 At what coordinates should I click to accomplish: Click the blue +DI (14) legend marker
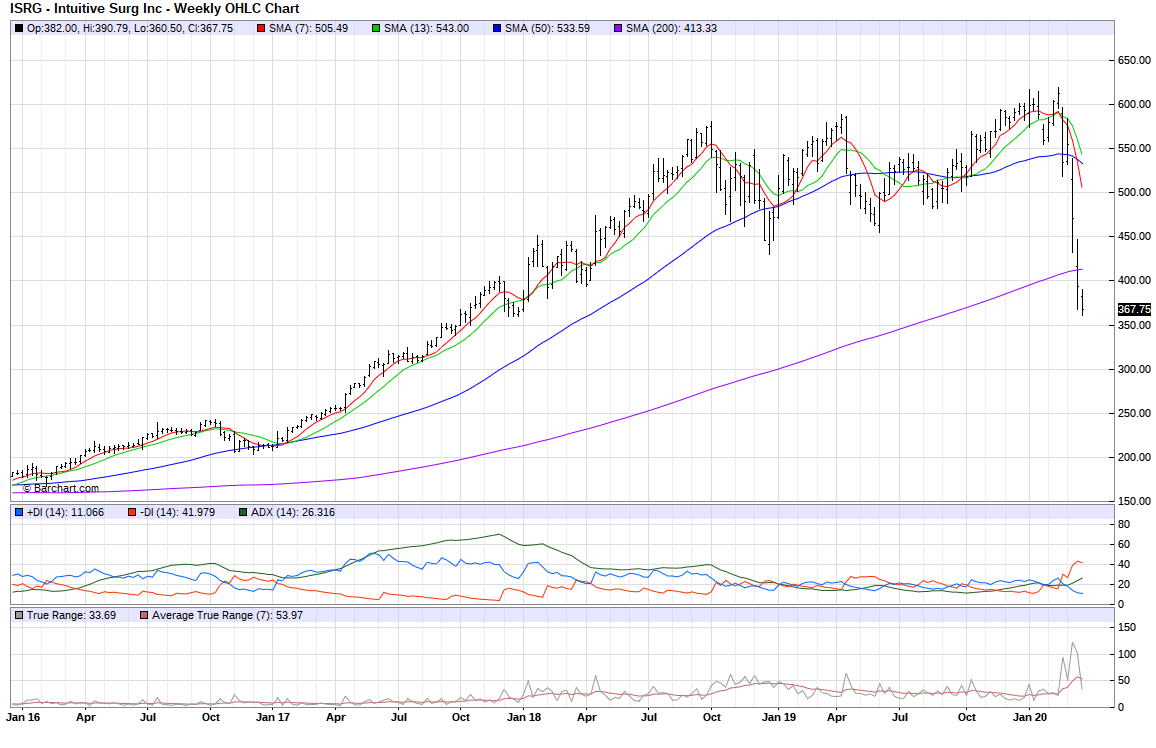click(19, 512)
